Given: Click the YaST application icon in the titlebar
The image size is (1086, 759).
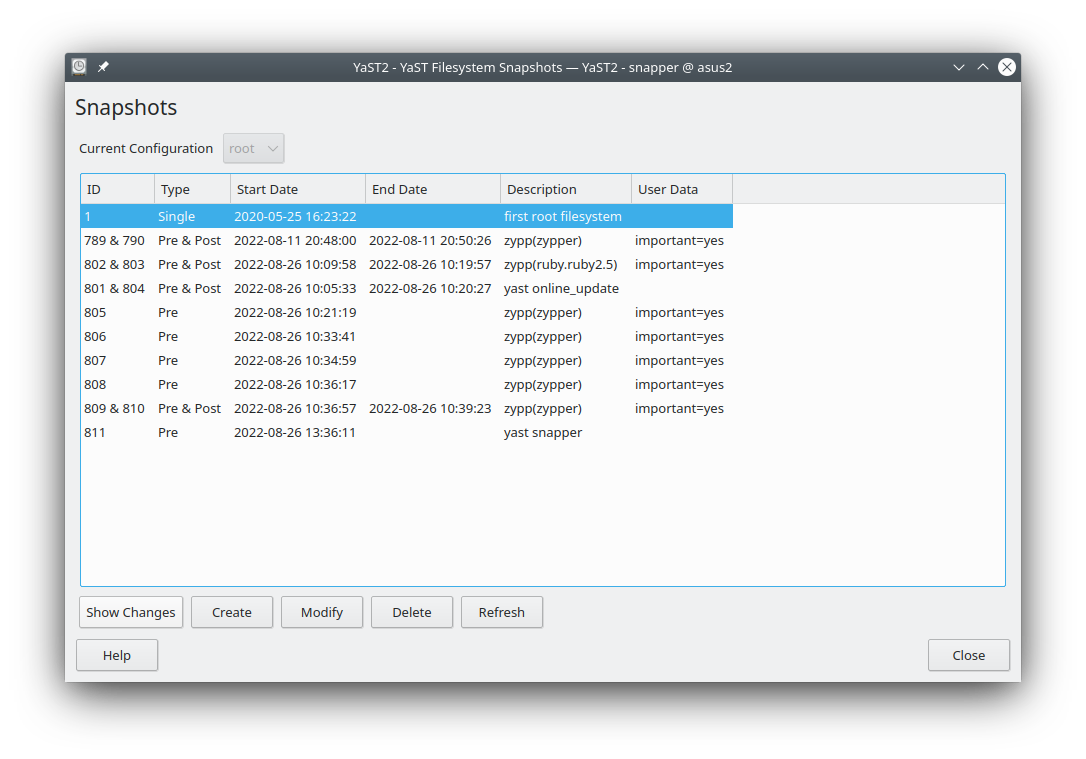Looking at the screenshot, I should point(78,66).
